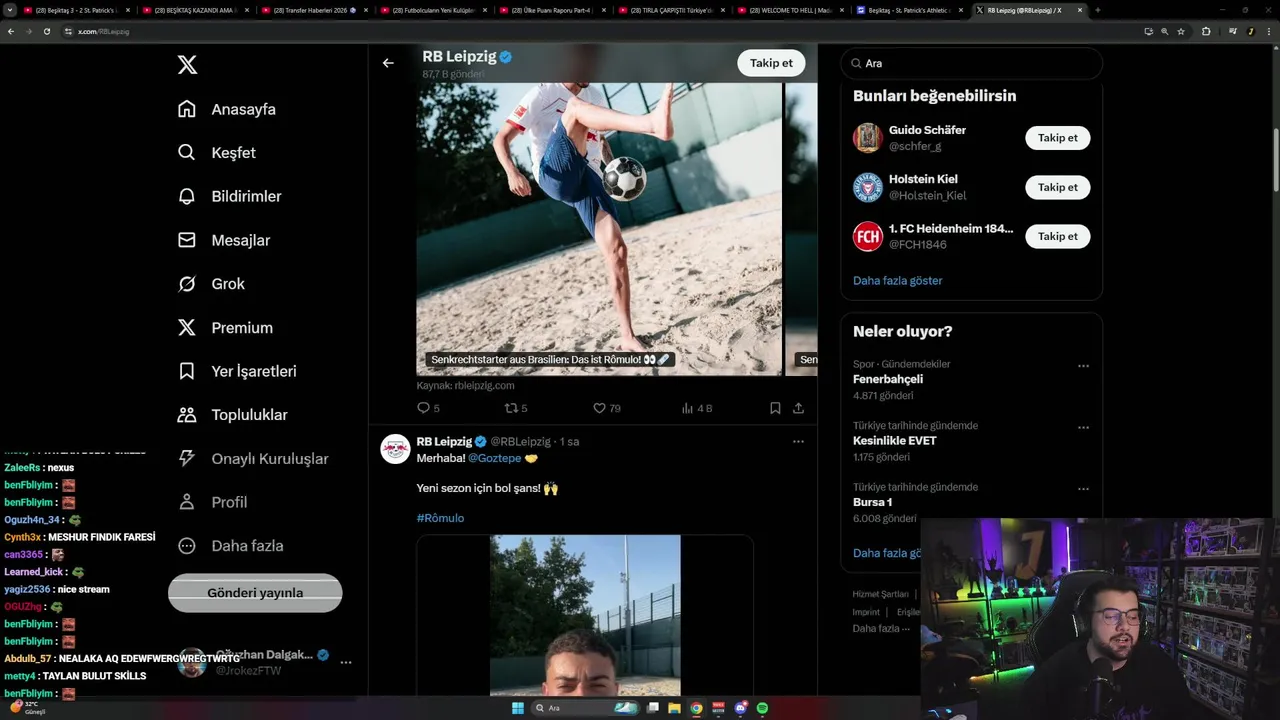Open Anasayfa in the sidebar
The image size is (1280, 720).
click(226, 109)
